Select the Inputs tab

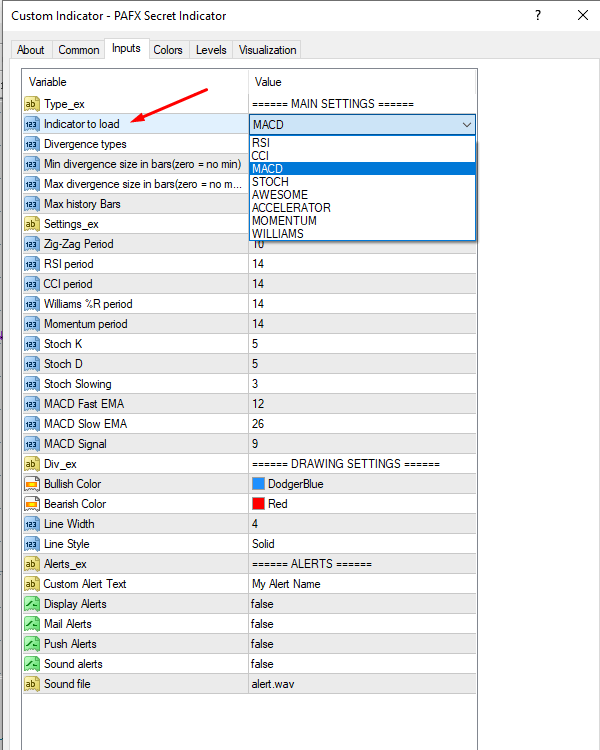point(126,48)
